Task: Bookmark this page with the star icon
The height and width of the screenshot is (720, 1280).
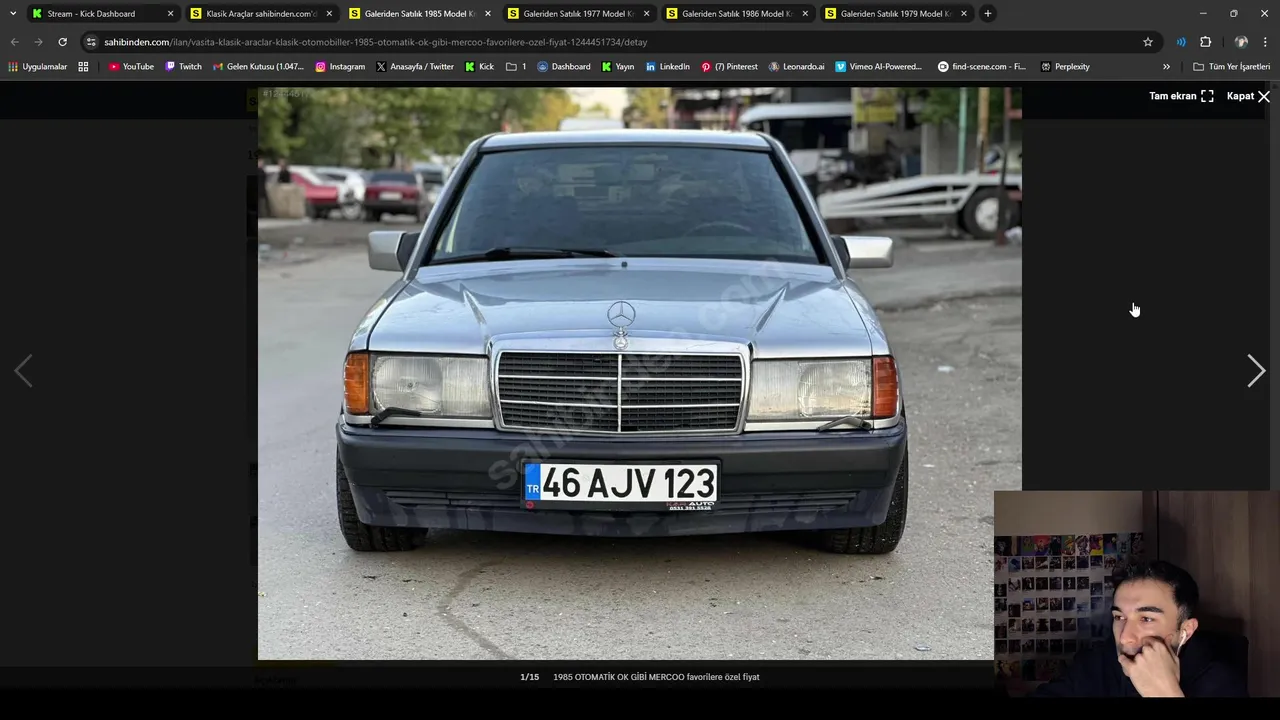Action: pos(1148,42)
